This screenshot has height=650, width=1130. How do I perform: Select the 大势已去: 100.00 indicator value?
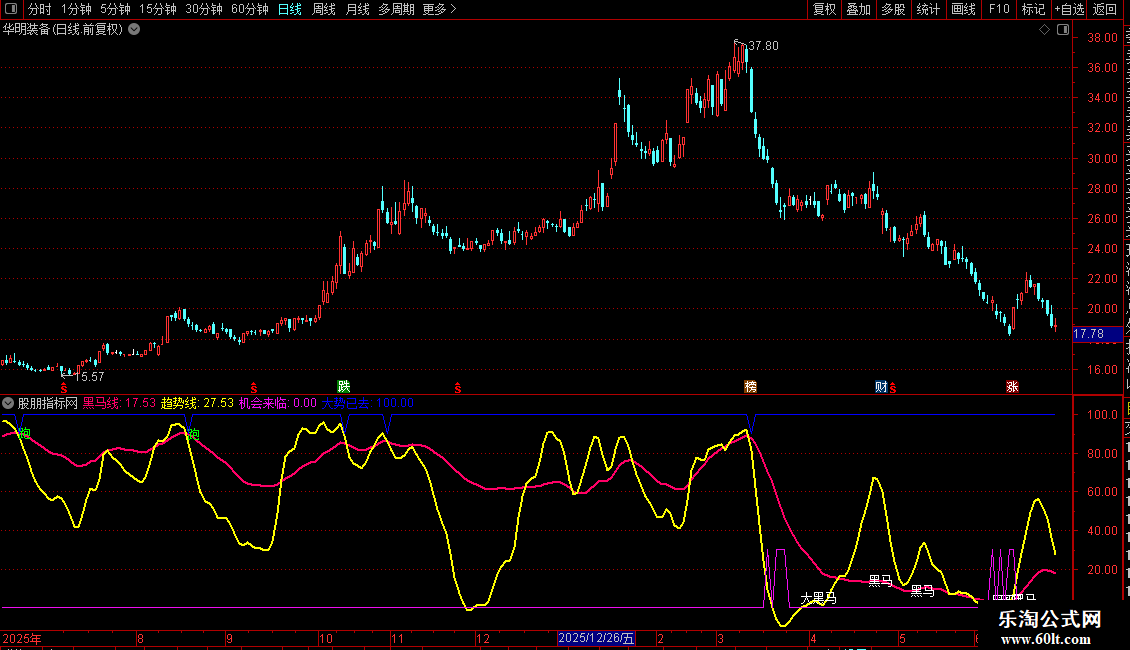click(x=368, y=403)
